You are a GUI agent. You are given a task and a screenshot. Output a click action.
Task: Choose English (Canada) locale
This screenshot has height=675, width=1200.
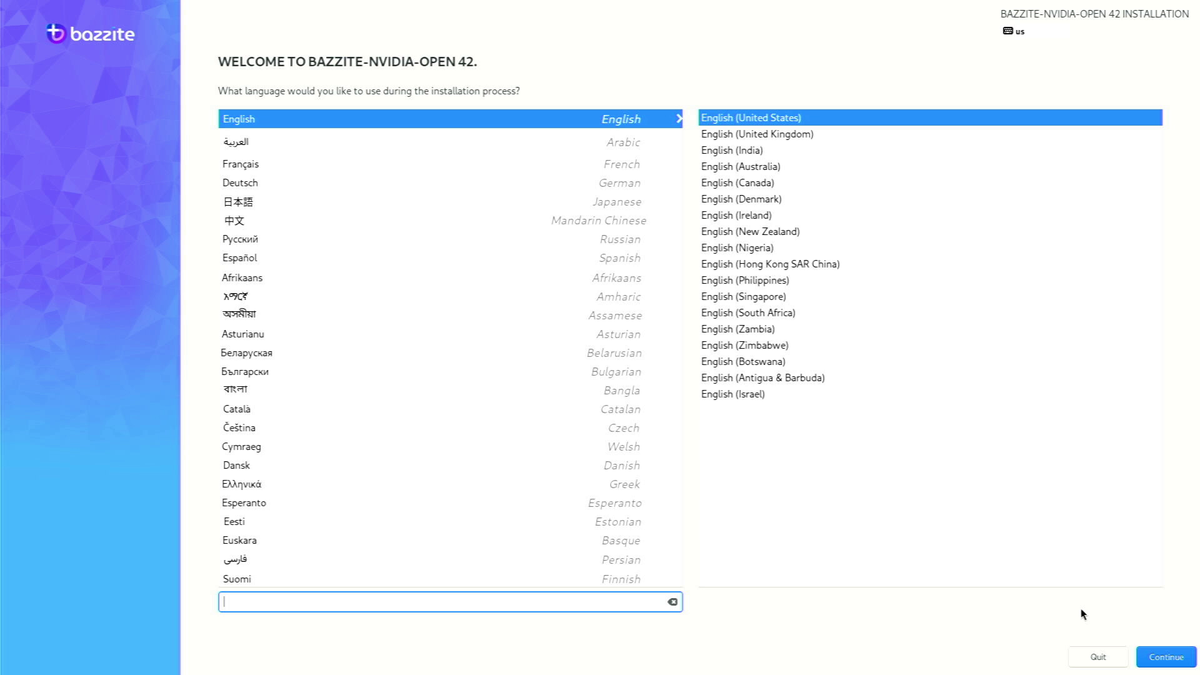pyautogui.click(x=930, y=183)
